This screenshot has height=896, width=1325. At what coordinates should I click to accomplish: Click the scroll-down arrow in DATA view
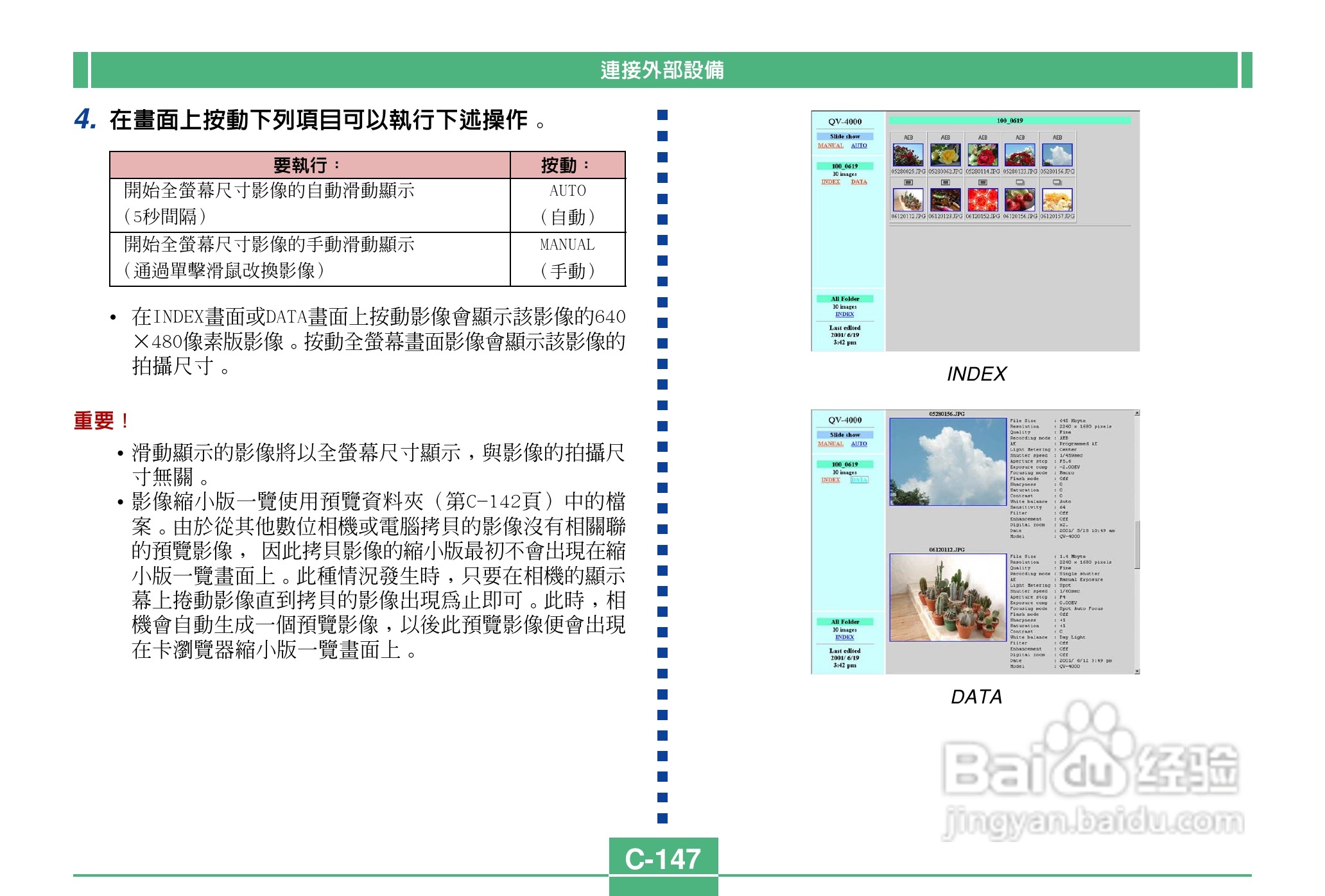[1136, 671]
